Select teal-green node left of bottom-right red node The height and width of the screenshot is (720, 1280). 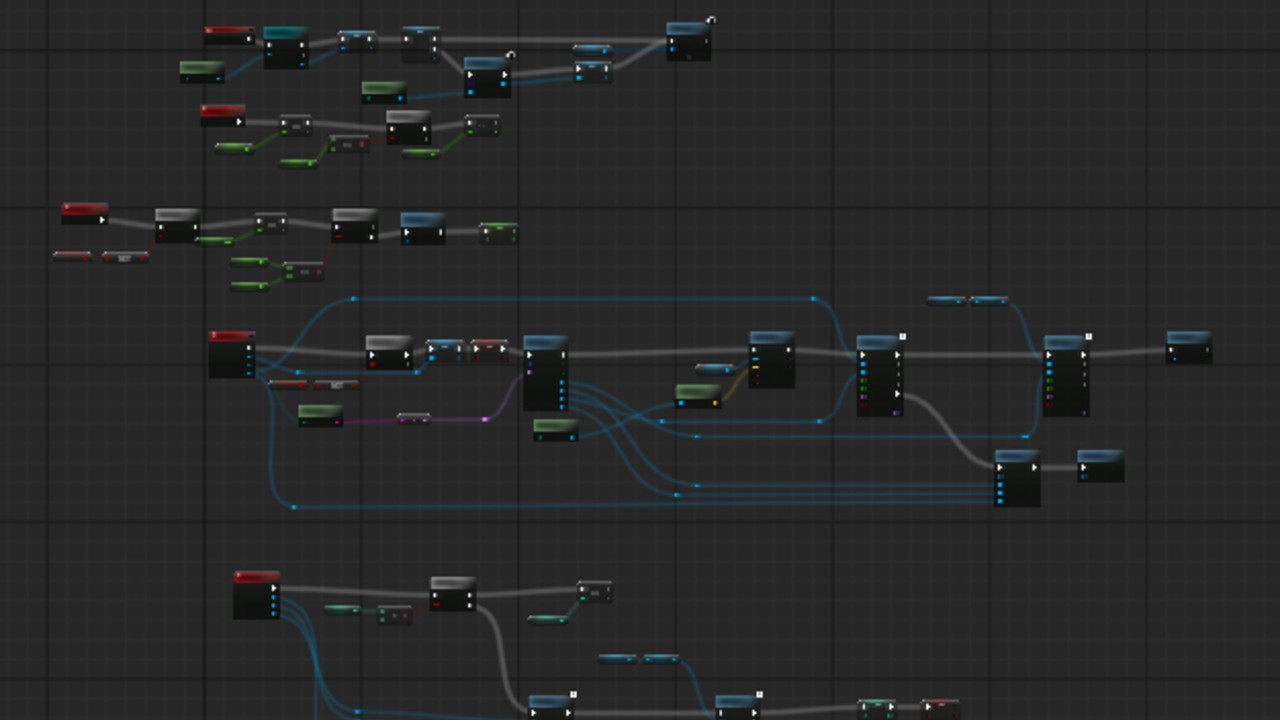[876, 708]
